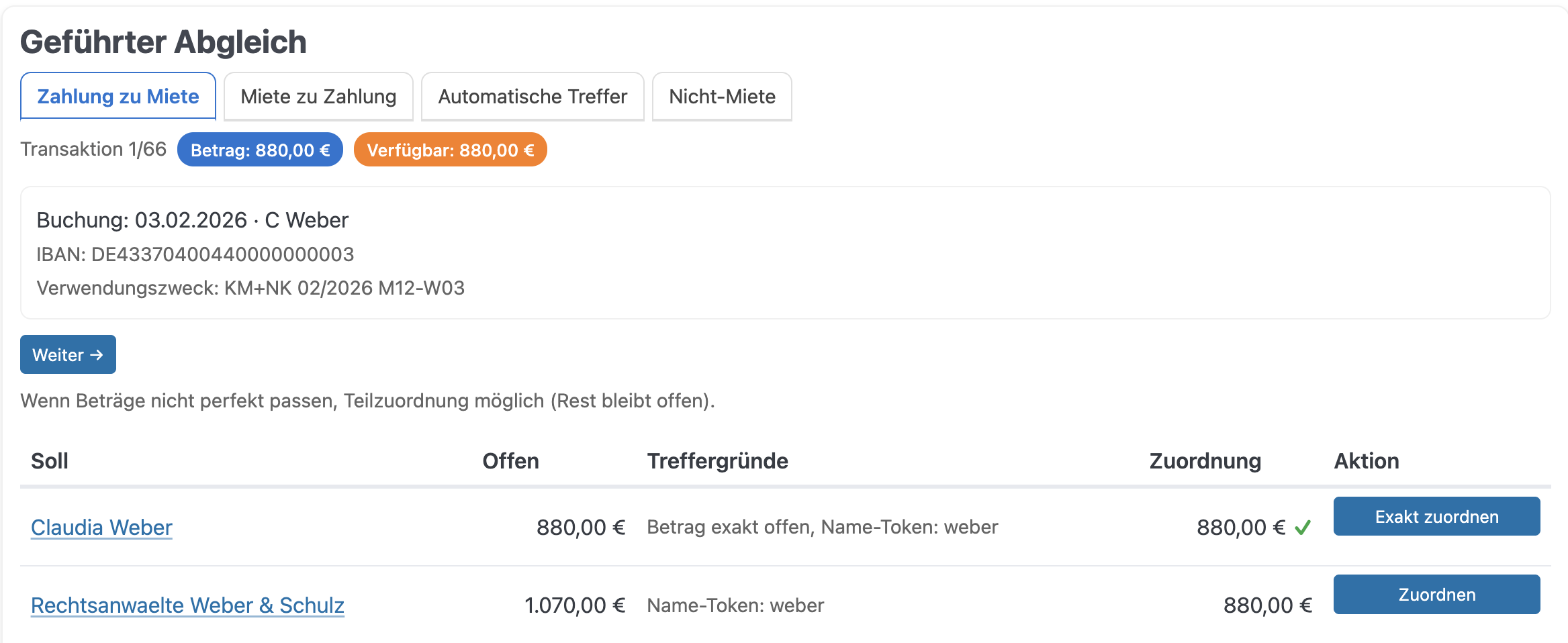
Task: Go to the Nicht-Miete tab
Action: (x=722, y=97)
